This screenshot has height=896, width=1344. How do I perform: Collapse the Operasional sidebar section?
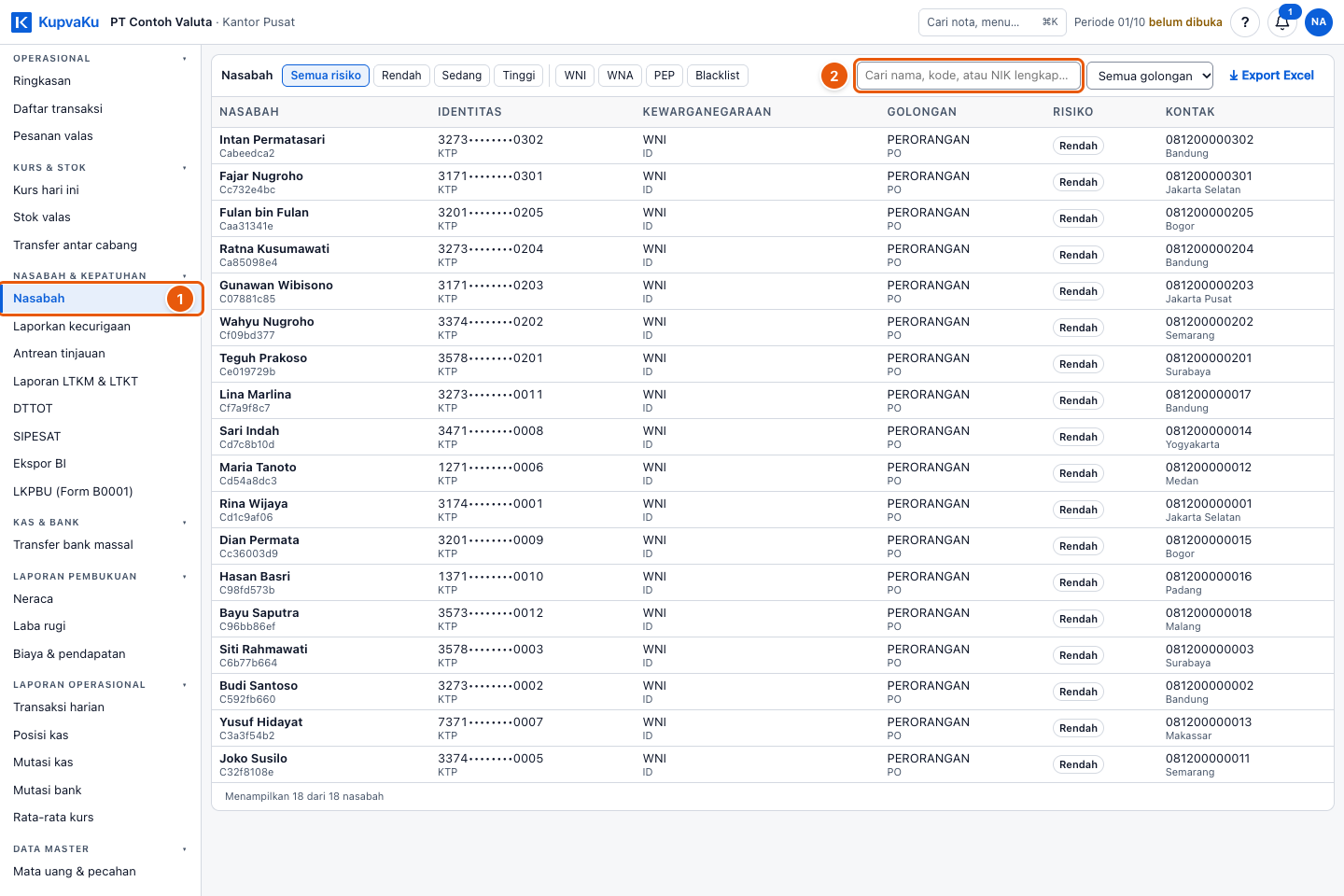coord(185,59)
